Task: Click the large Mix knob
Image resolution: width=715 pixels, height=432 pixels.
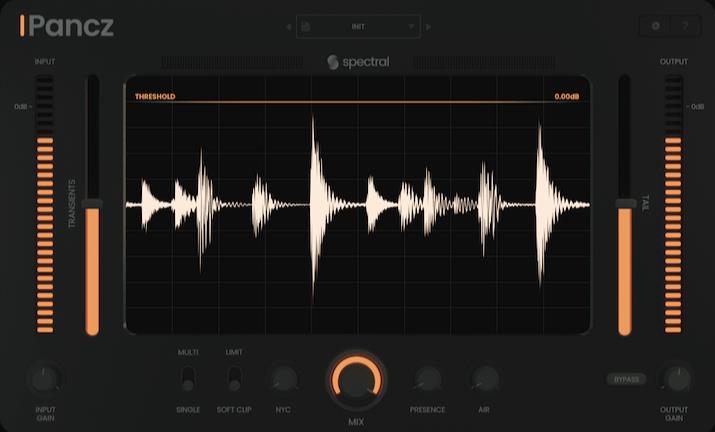Action: click(x=357, y=380)
